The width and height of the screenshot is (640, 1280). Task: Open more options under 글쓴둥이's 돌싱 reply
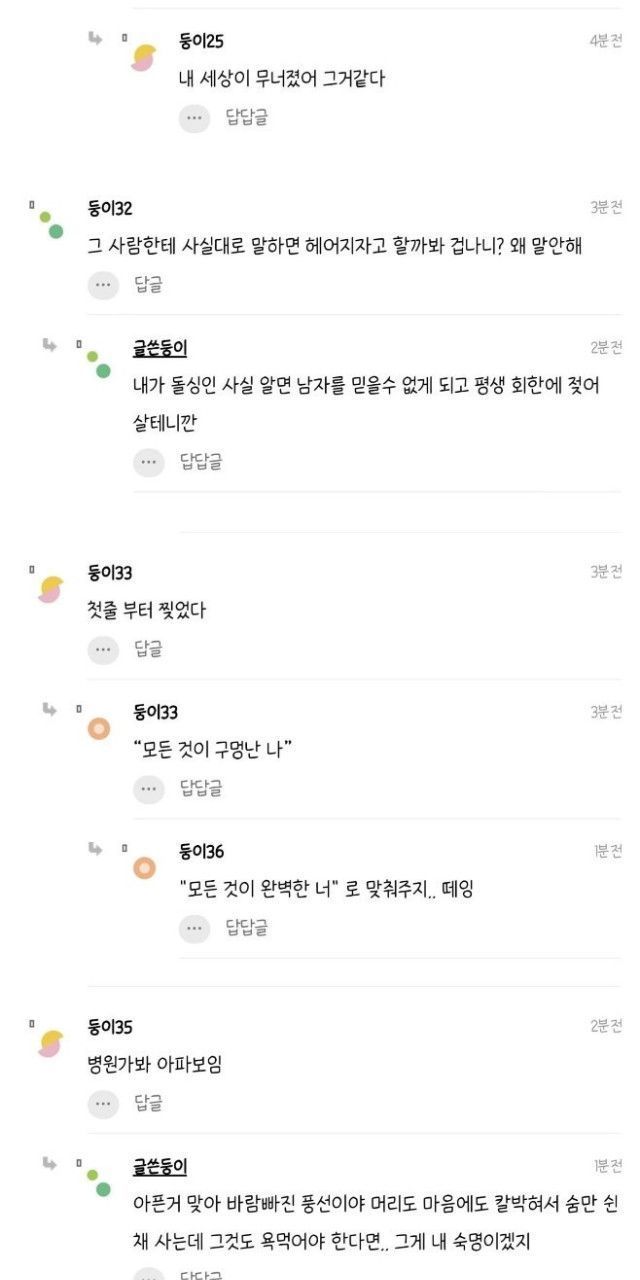(x=148, y=461)
